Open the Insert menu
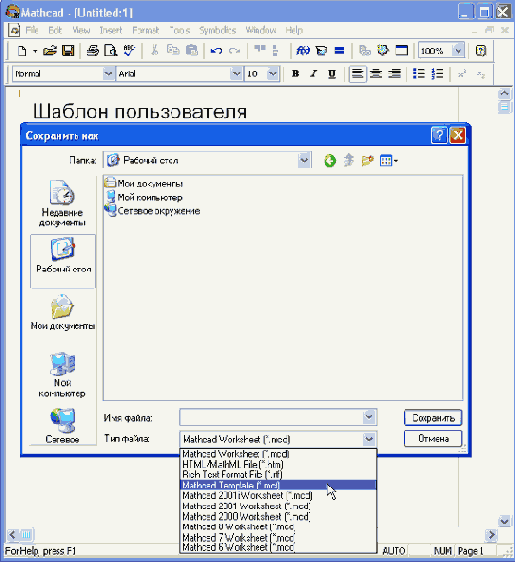 pos(111,30)
